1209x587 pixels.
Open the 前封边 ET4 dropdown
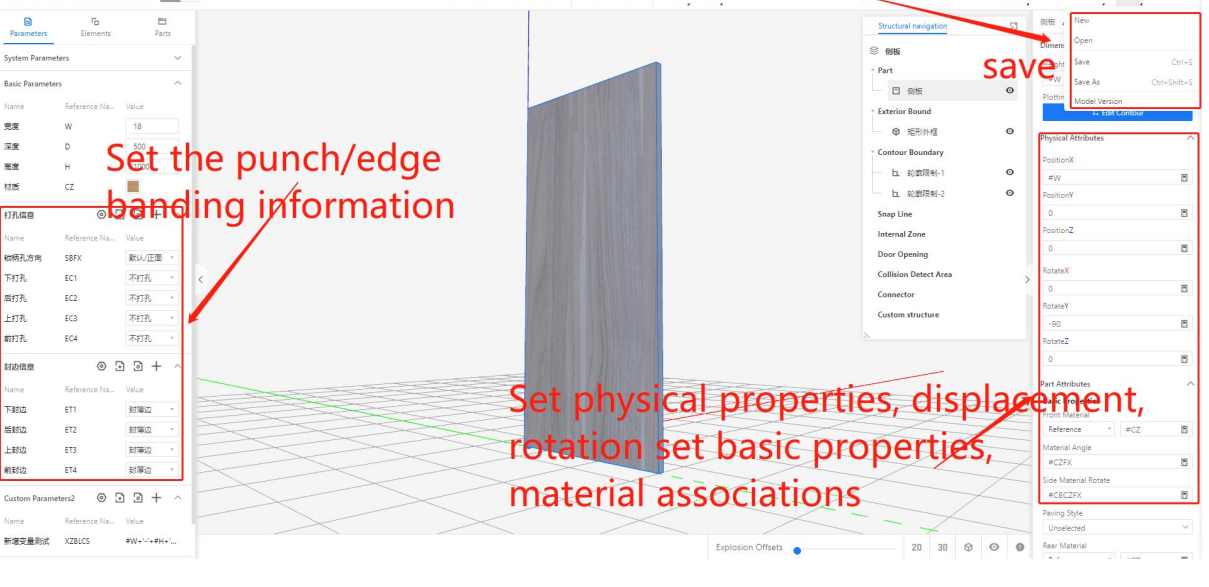[x=152, y=470]
